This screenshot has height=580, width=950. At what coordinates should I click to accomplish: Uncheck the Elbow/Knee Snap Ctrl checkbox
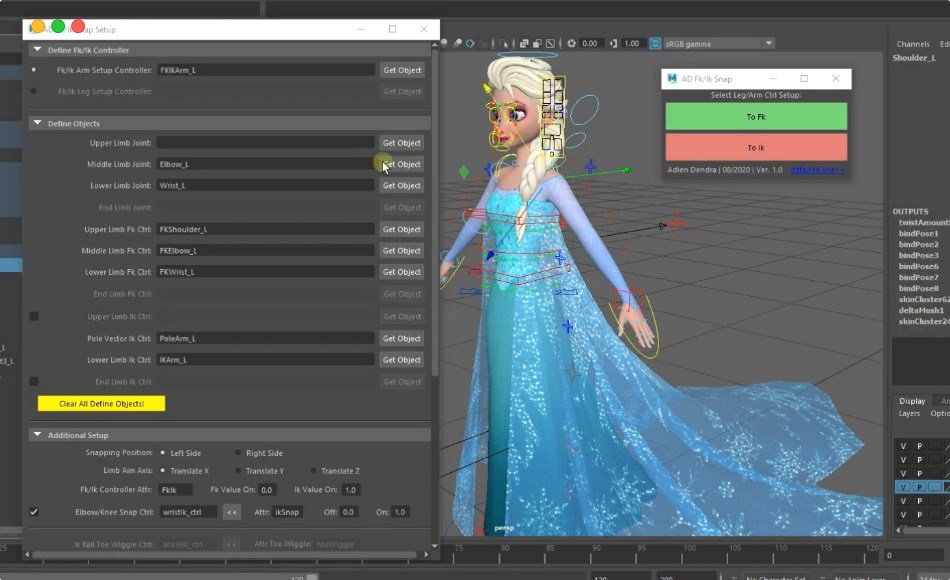34,512
